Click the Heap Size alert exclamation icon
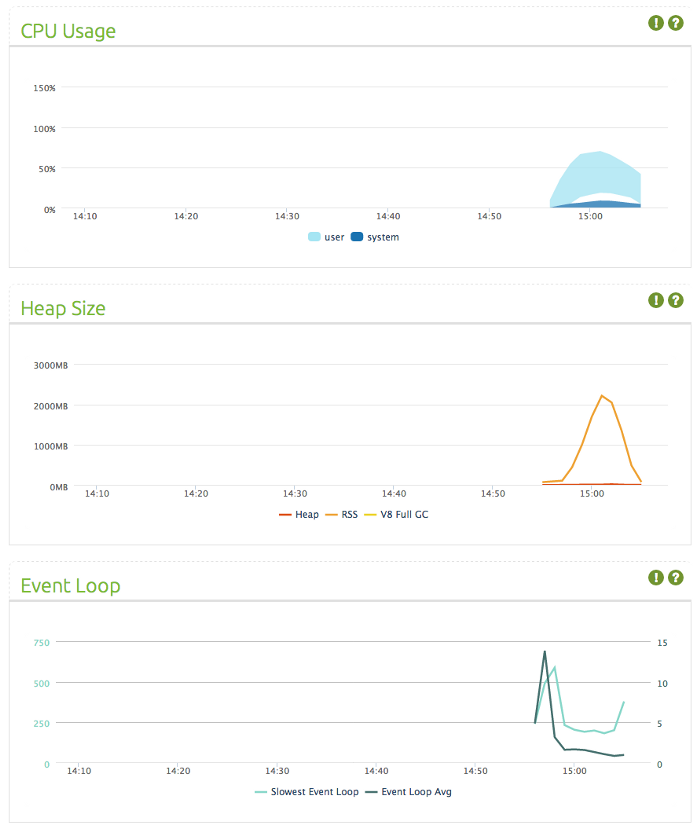Screen dimensions: 700x830 [x=656, y=300]
